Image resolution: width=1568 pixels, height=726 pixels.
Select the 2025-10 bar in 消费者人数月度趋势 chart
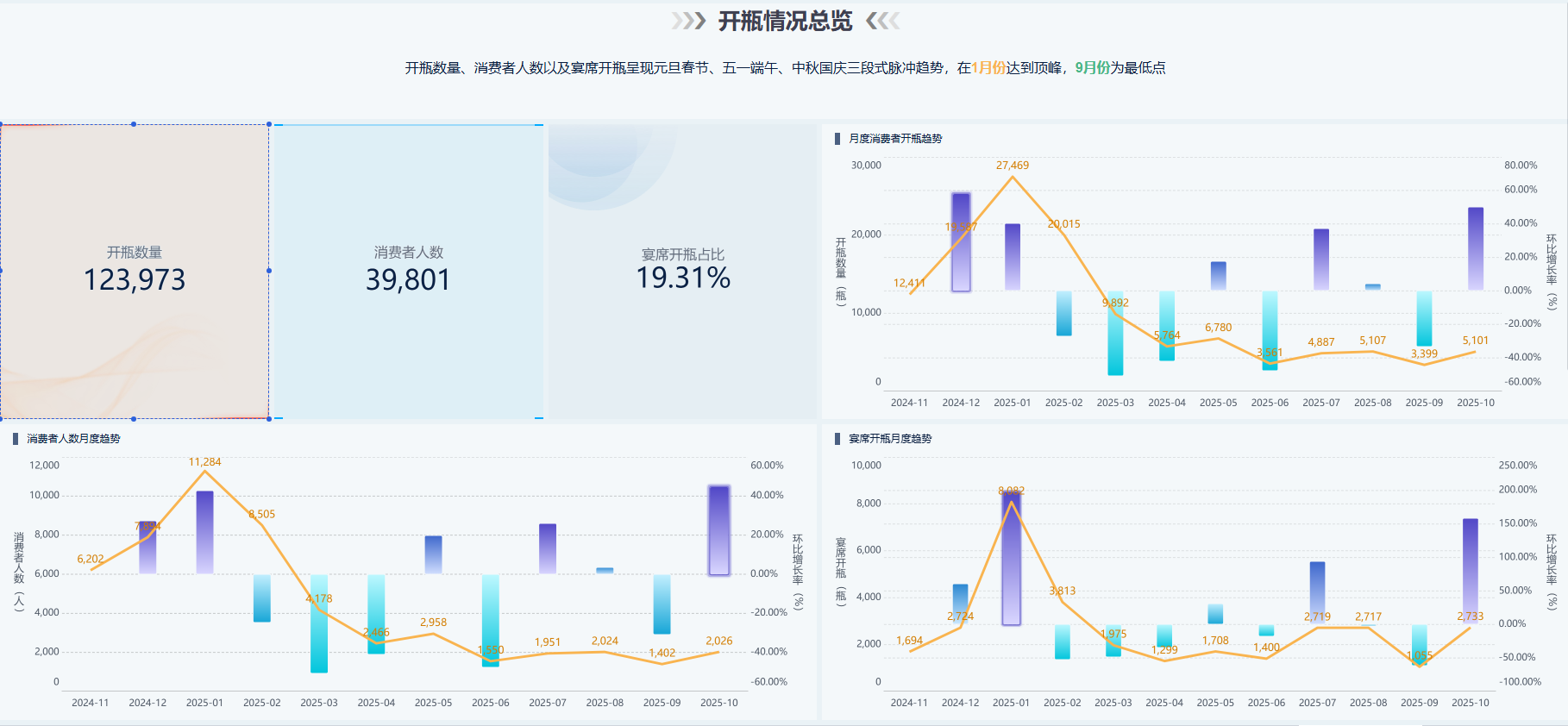719,530
